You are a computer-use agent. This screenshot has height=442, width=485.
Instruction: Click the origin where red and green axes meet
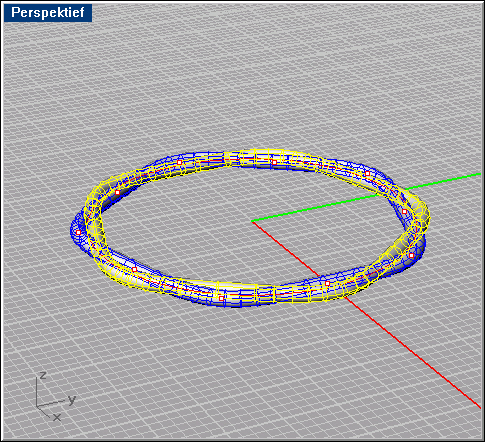click(x=252, y=221)
